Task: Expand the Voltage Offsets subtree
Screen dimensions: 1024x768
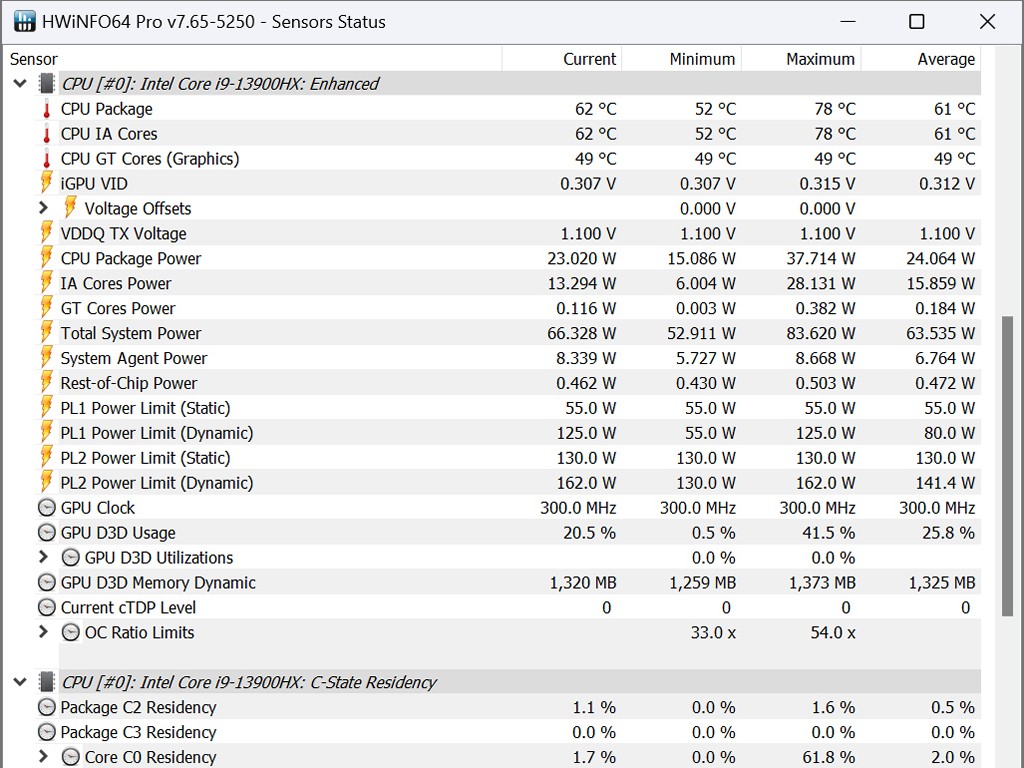Action: click(x=43, y=208)
